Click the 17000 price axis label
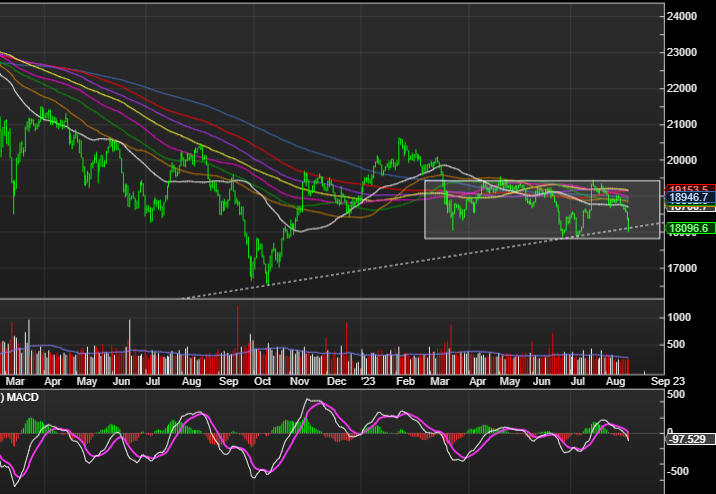This screenshot has width=716, height=494. tap(682, 268)
